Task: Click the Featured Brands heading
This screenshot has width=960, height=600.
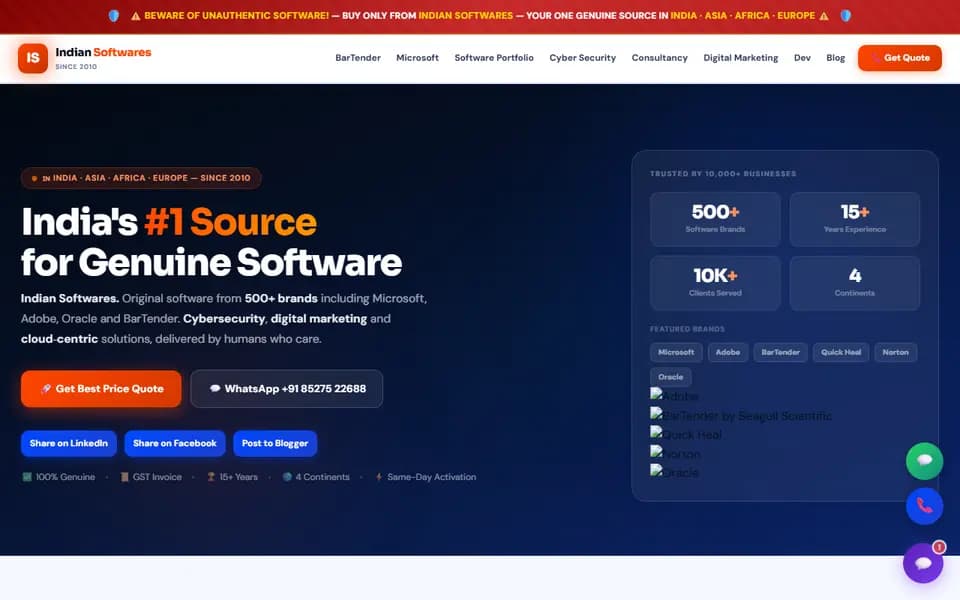Action: tap(687, 329)
